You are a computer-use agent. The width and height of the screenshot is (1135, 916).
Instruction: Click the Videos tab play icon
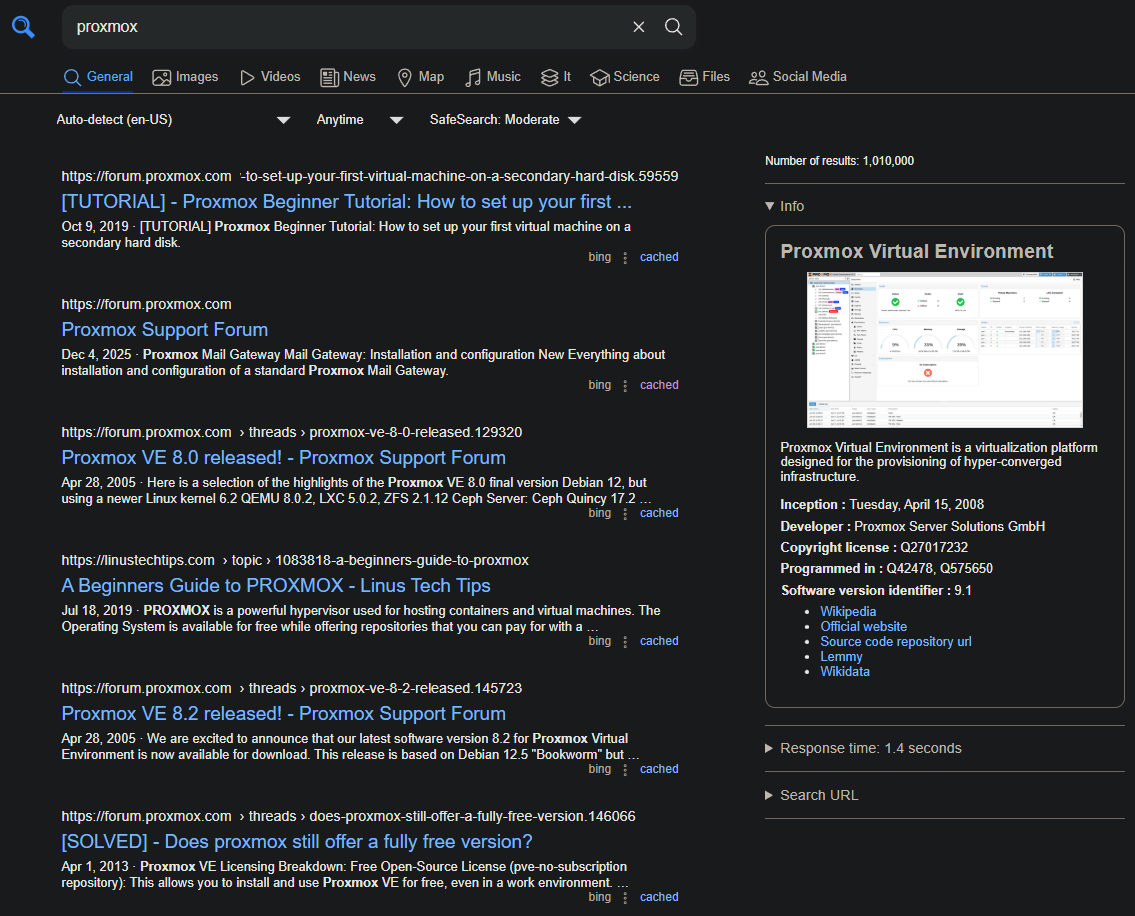[247, 77]
